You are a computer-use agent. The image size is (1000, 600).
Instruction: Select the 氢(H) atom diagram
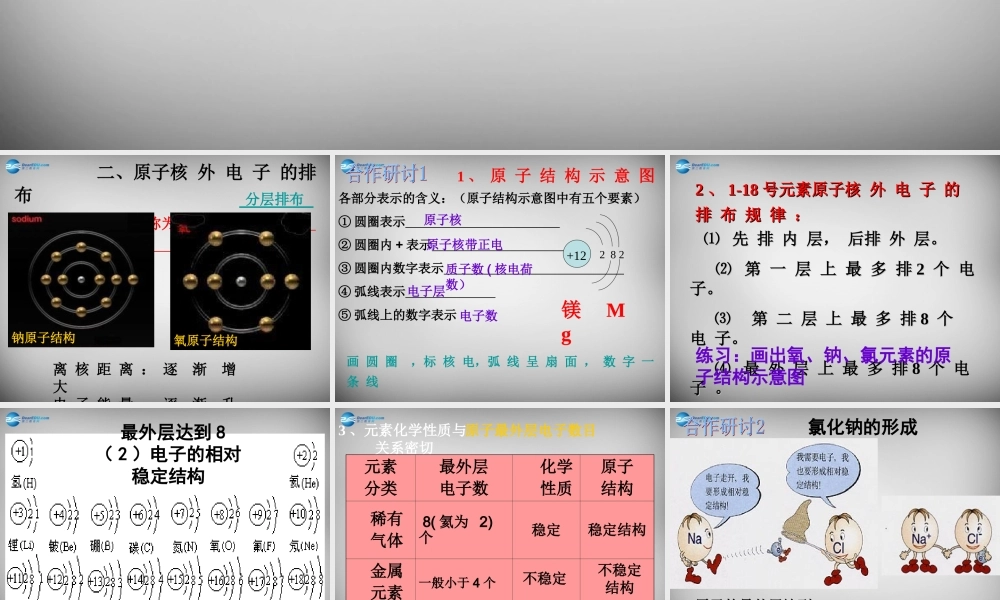tap(23, 463)
